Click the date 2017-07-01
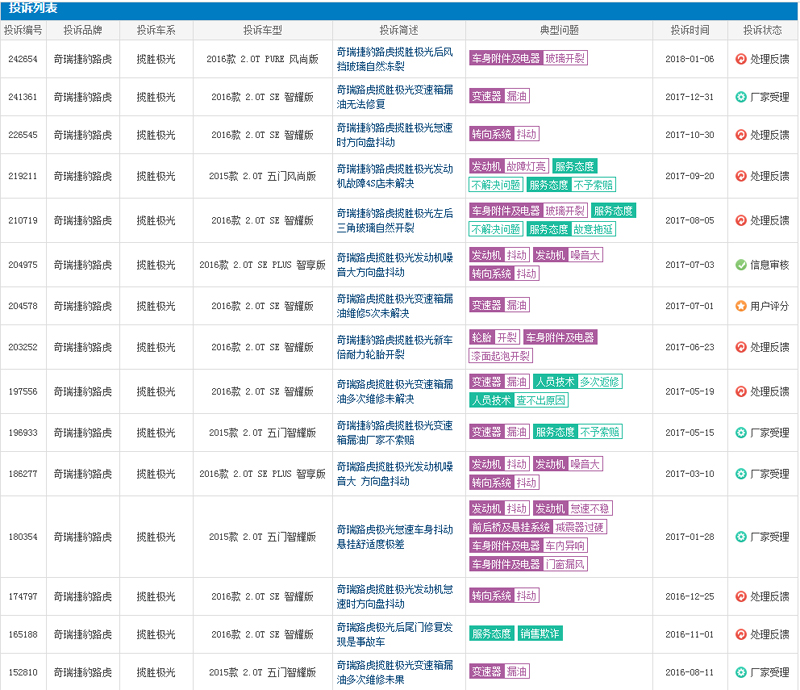Image resolution: width=800 pixels, height=690 pixels. pyautogui.click(x=690, y=306)
